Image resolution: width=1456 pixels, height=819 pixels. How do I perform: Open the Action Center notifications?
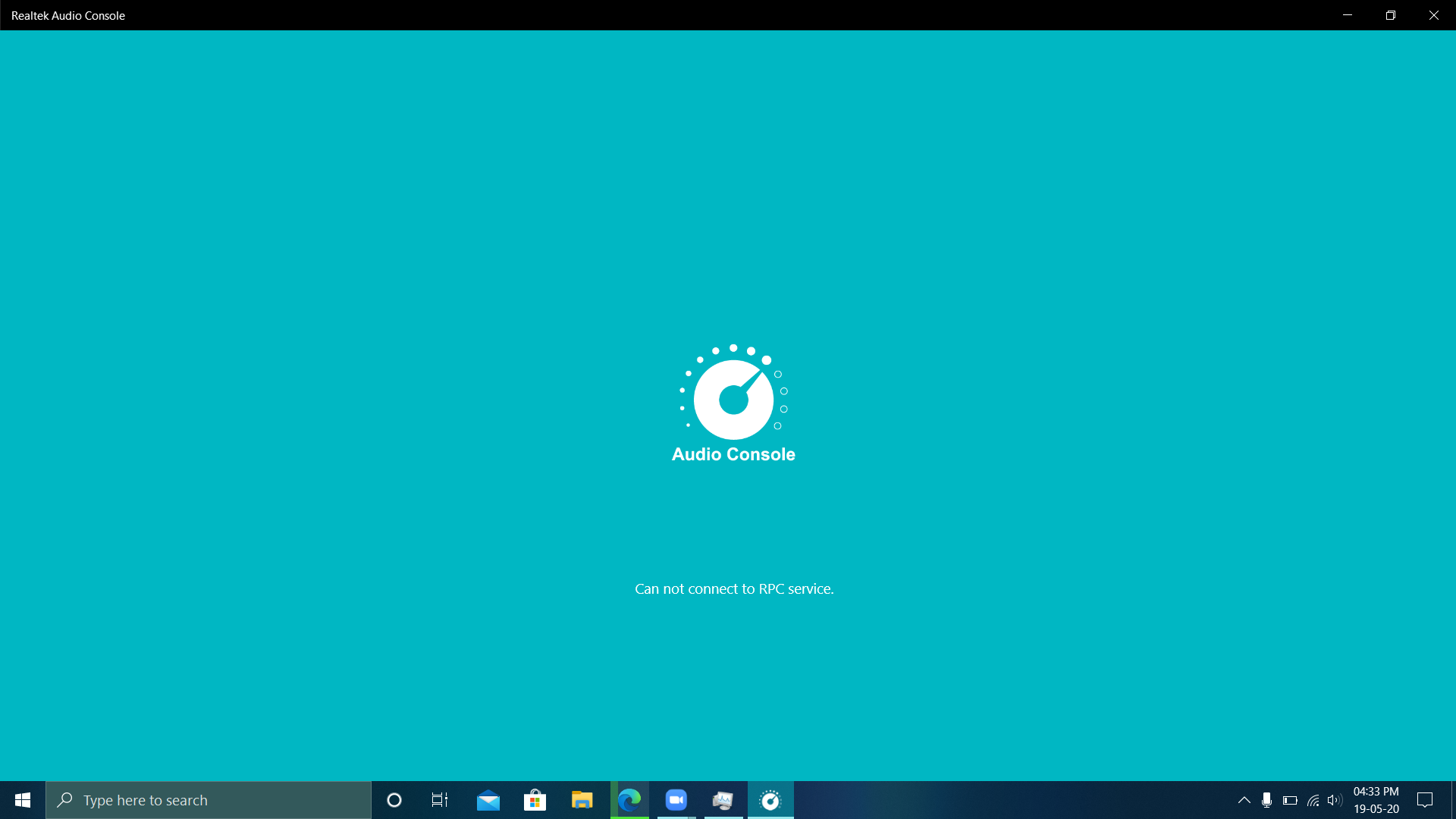coord(1425,800)
